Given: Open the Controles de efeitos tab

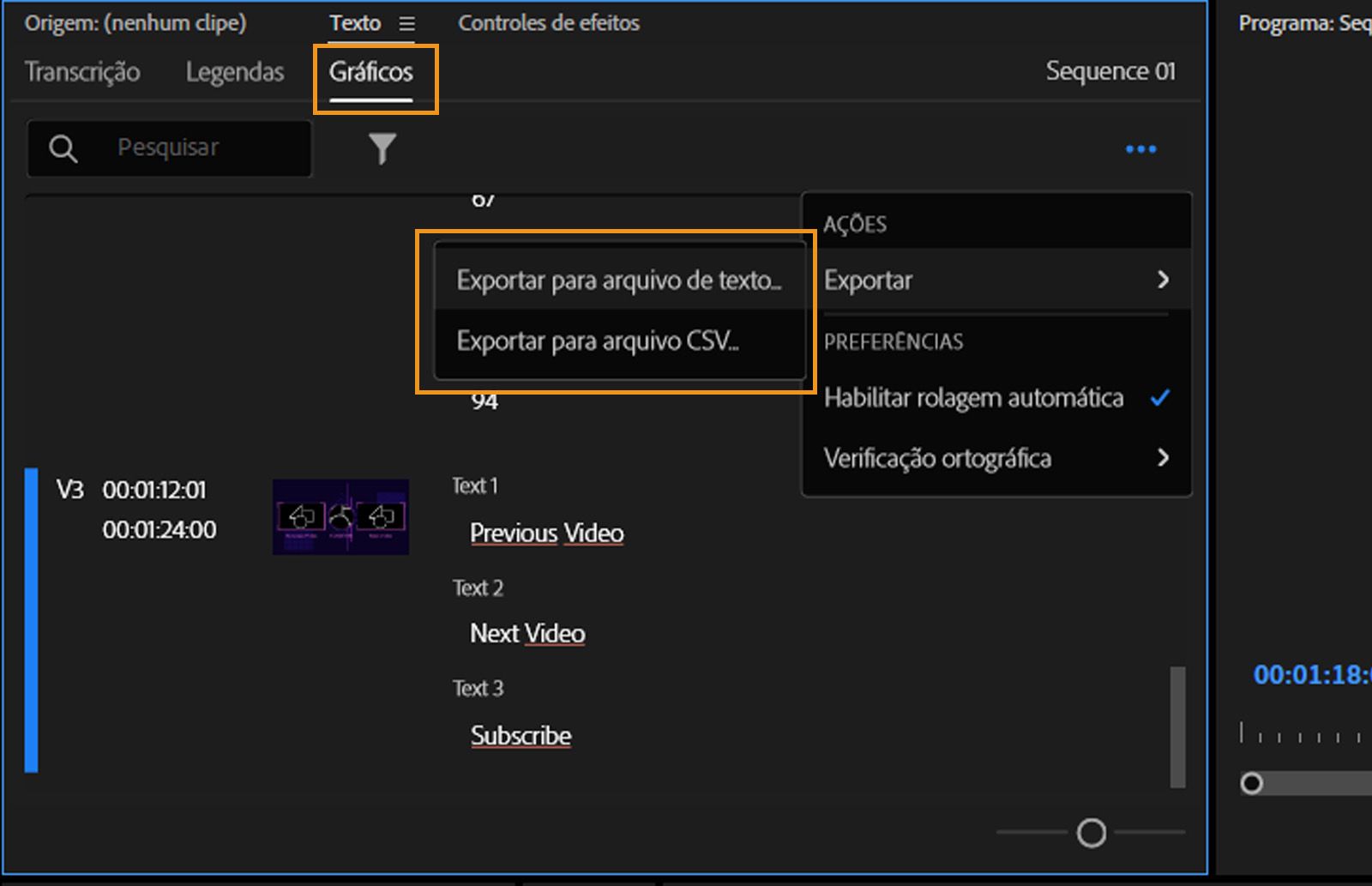Looking at the screenshot, I should click(549, 23).
